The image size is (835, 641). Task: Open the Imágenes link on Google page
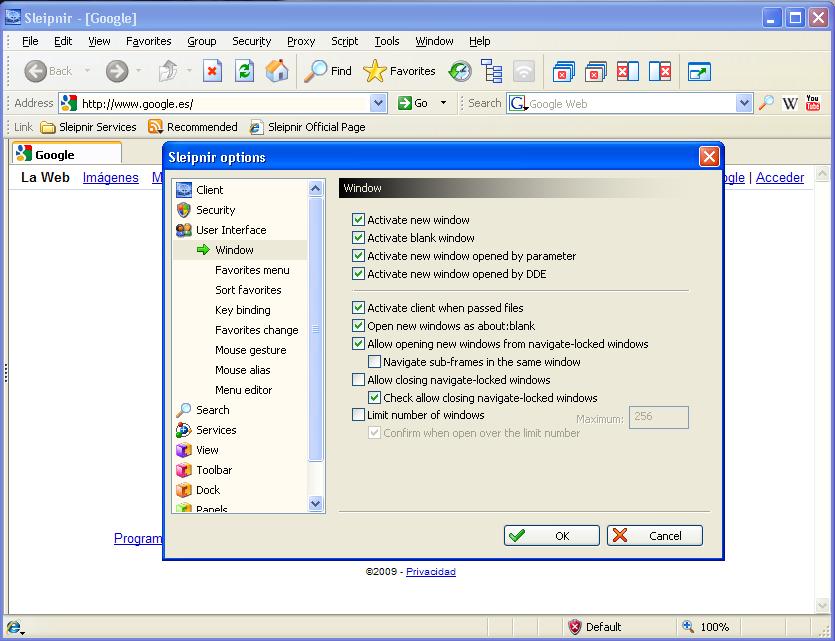click(x=110, y=177)
